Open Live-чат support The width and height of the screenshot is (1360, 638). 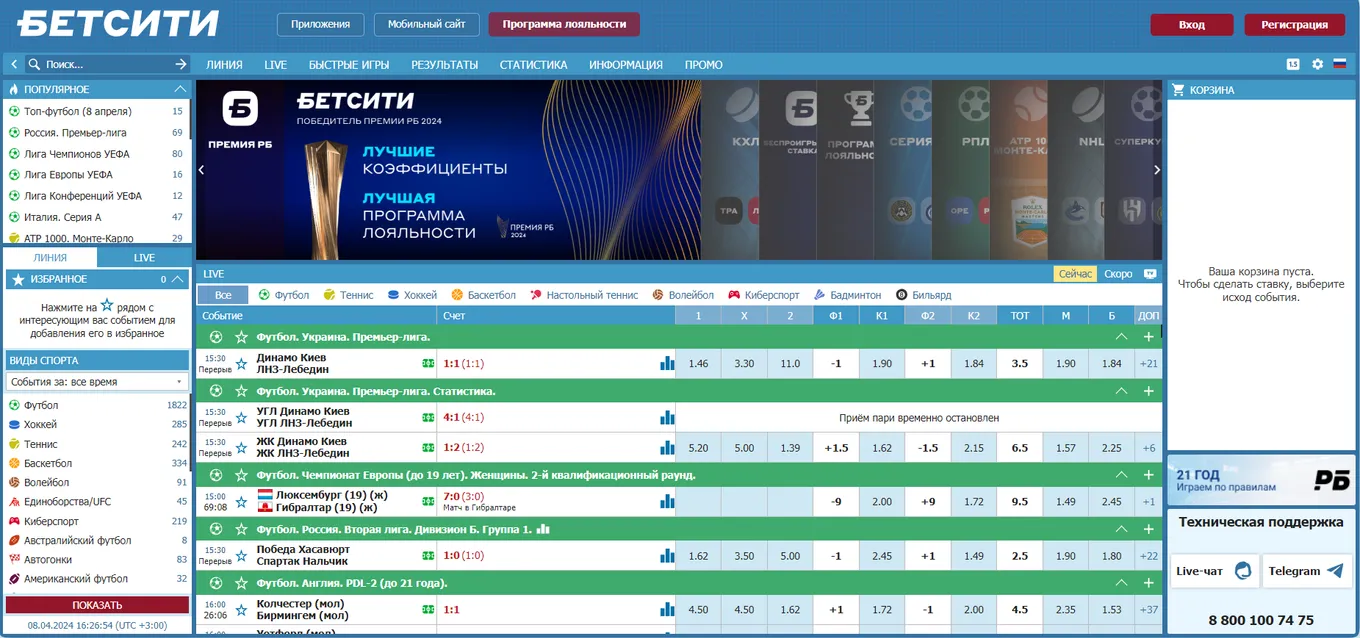coord(1214,571)
